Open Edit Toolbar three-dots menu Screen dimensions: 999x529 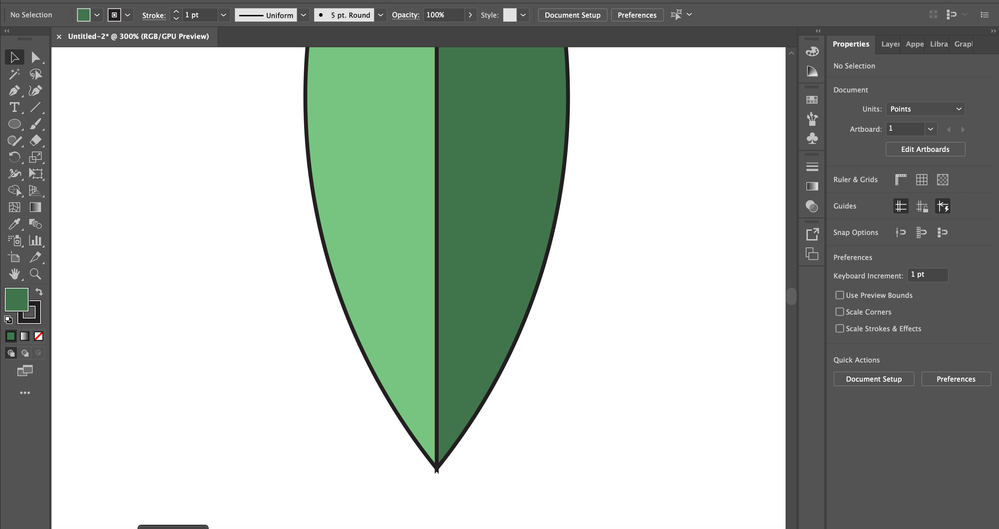click(x=25, y=393)
